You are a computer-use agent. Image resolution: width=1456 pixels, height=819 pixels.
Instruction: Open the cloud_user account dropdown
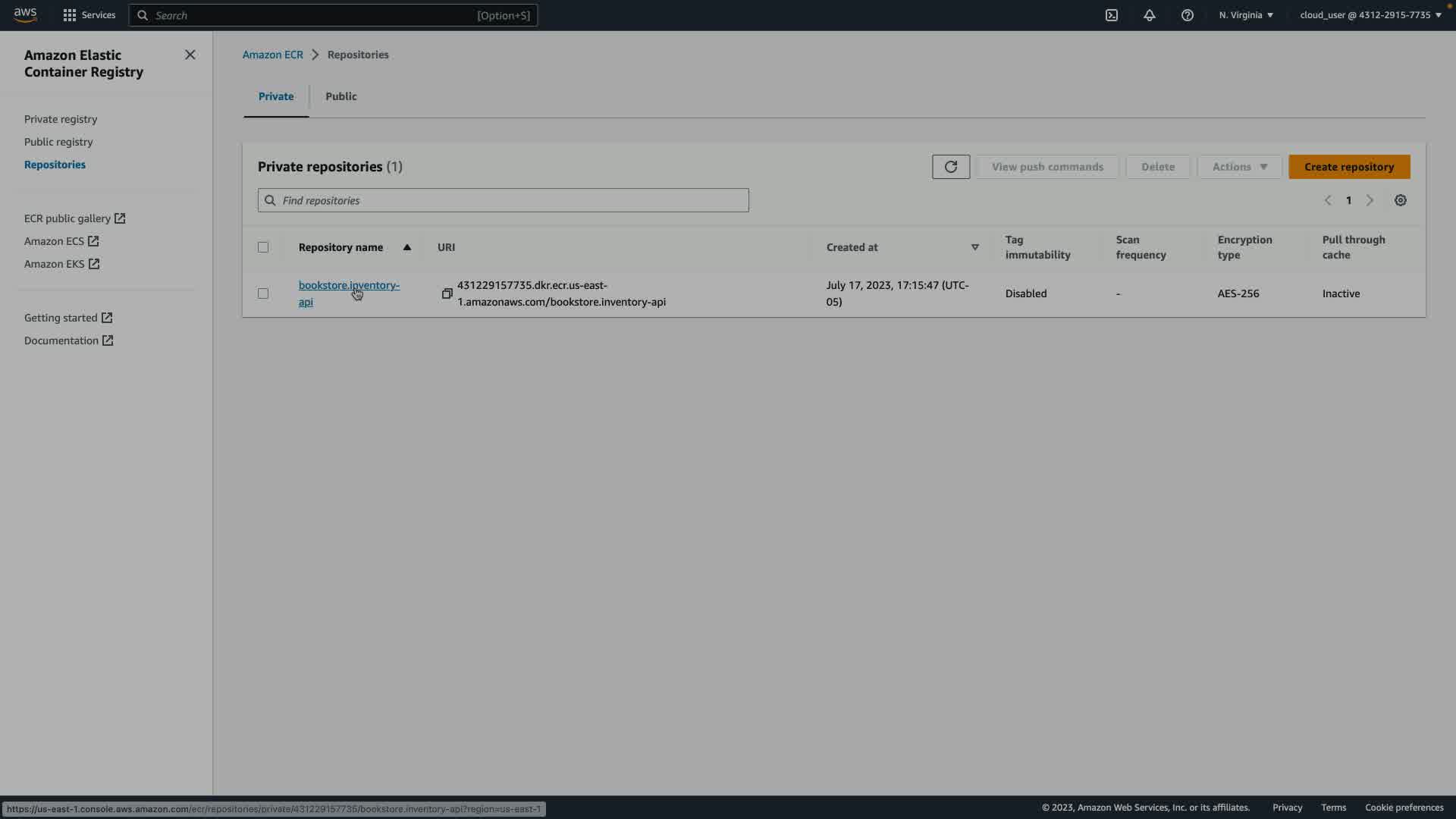(x=1370, y=15)
